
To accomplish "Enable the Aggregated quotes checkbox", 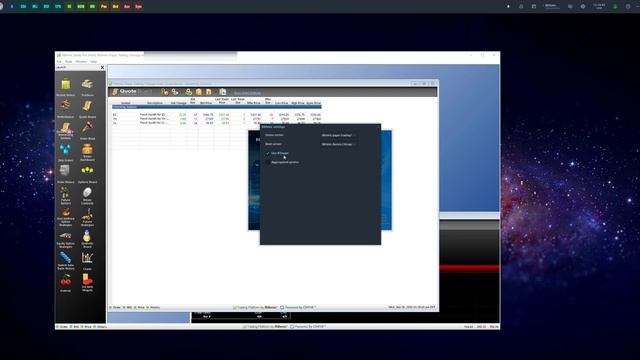I will pos(268,162).
